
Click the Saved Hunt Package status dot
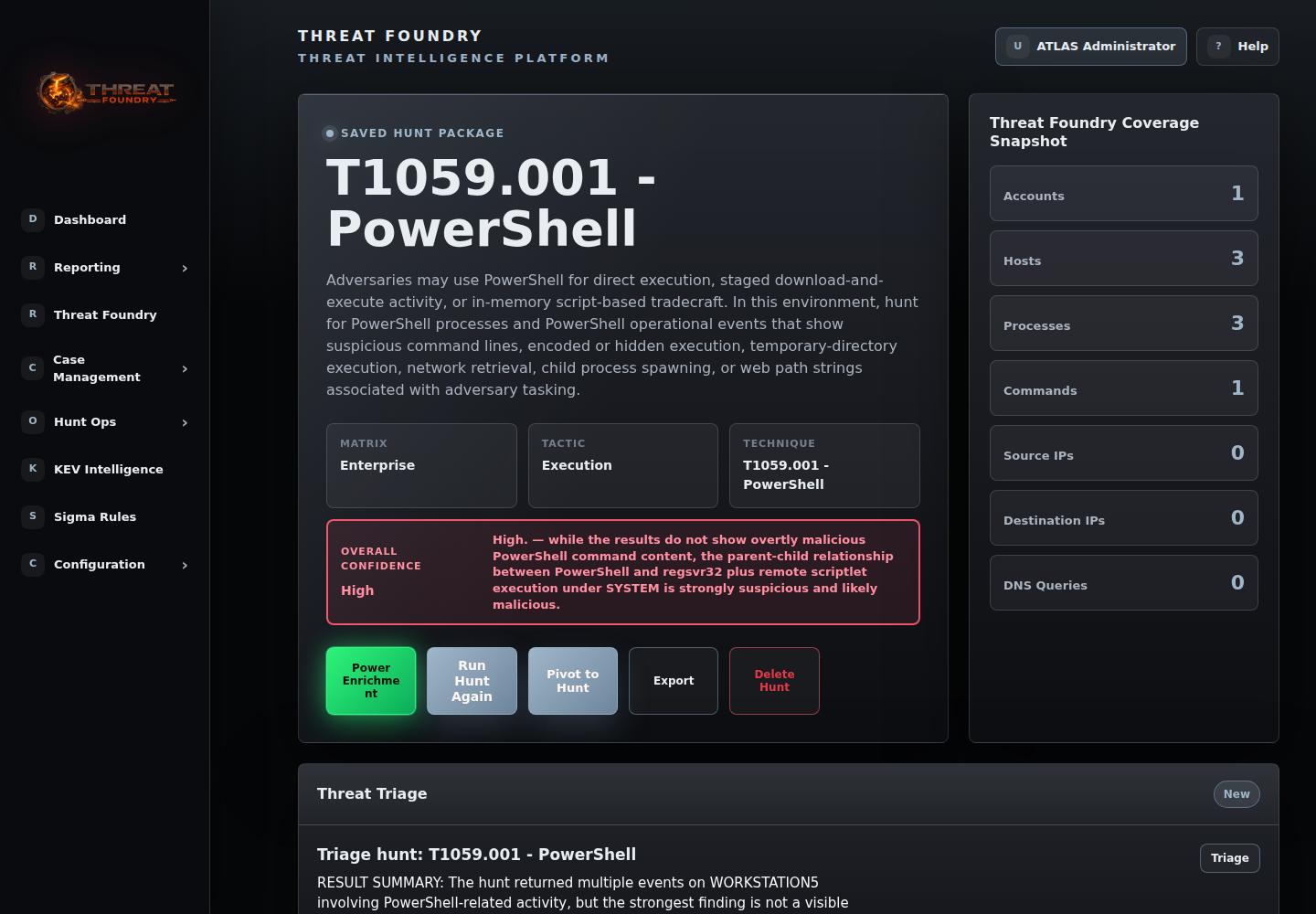(x=330, y=133)
